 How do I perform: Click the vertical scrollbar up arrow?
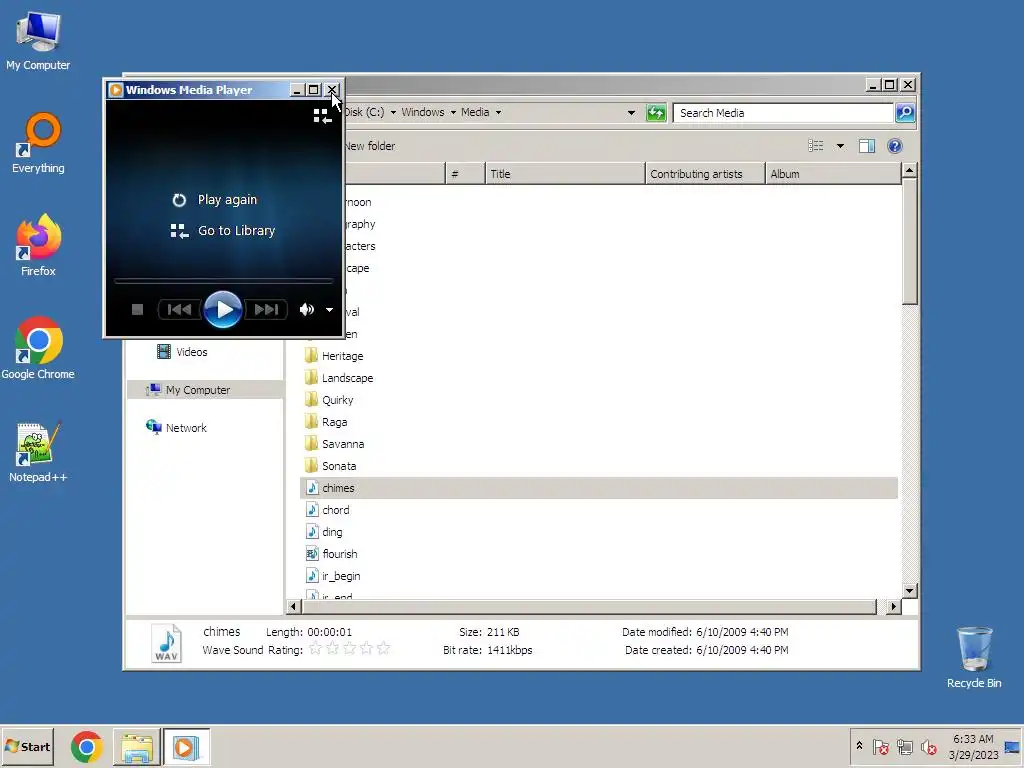tap(909, 171)
